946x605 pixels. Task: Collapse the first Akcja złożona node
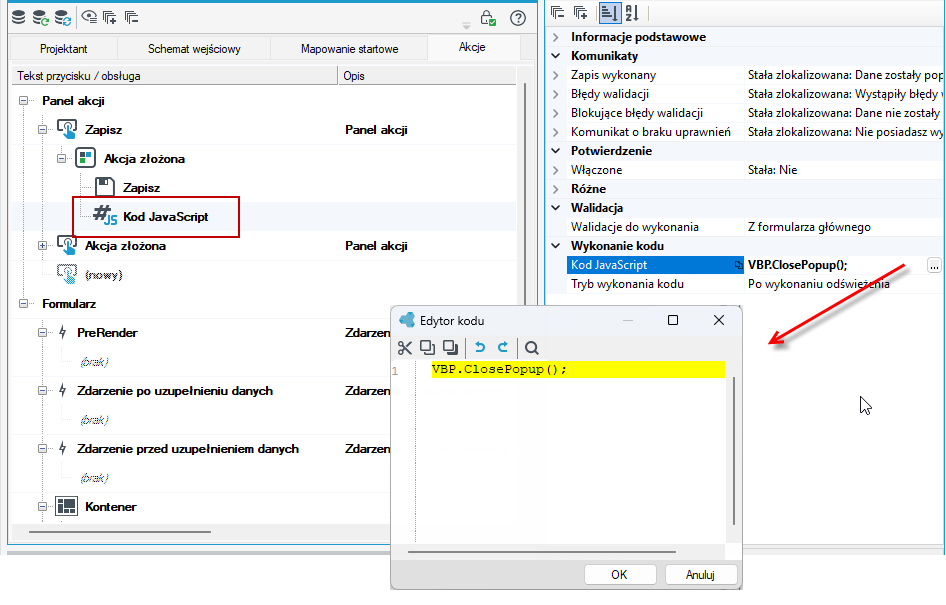62,159
